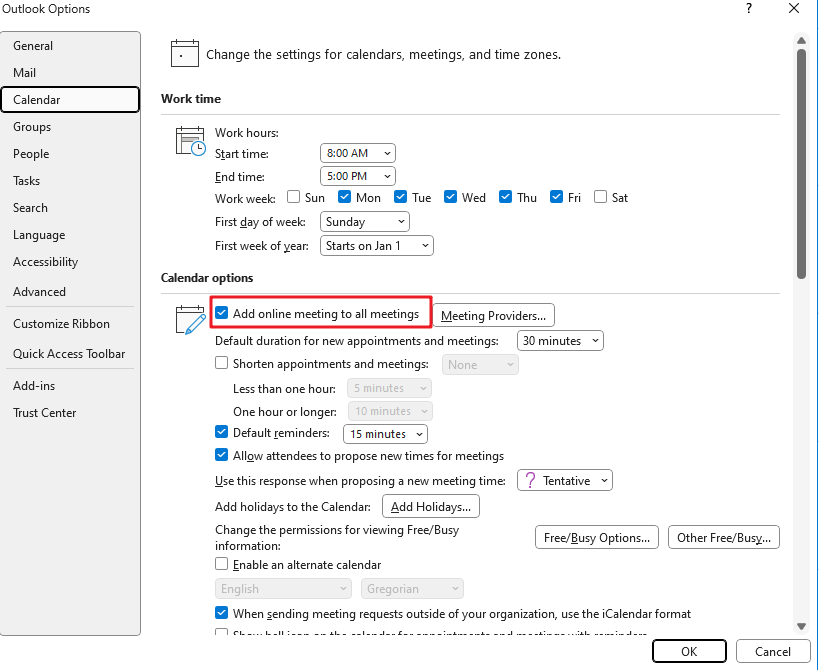Open the First week of year dropdown
The image size is (819, 670).
[x=377, y=245]
